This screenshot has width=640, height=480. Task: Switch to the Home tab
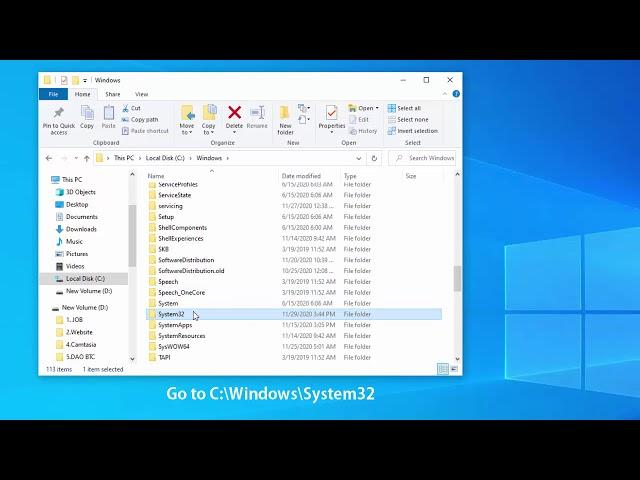[x=82, y=94]
